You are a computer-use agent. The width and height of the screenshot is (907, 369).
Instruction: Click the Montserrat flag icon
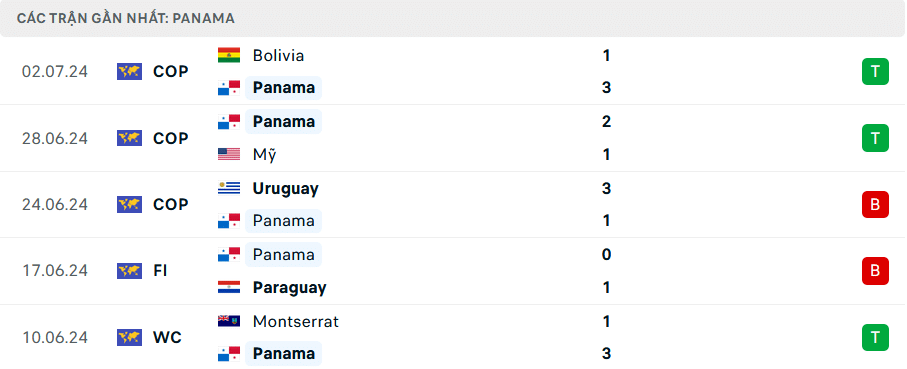228,321
